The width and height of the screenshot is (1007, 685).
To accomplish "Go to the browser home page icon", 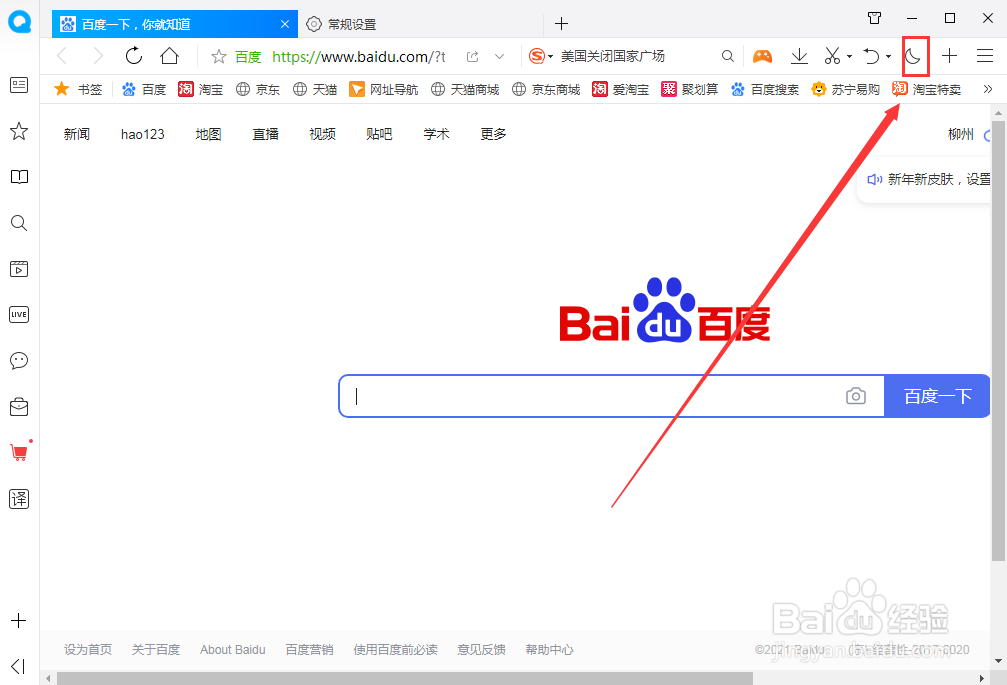I will pyautogui.click(x=170, y=56).
